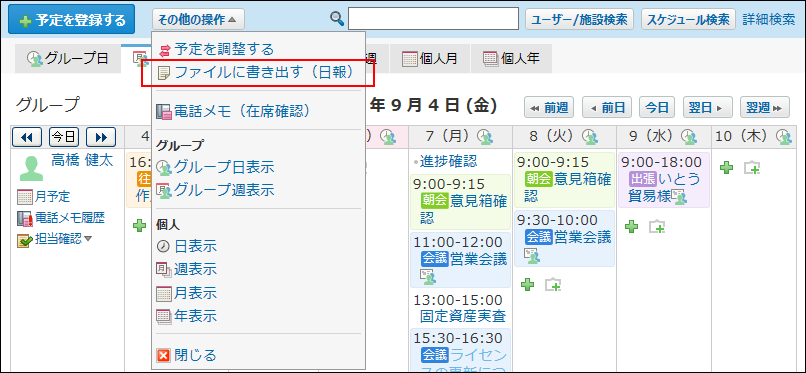Screen dimensions: 806x373
Task: Open the 個人月 tab
Action: (429, 59)
